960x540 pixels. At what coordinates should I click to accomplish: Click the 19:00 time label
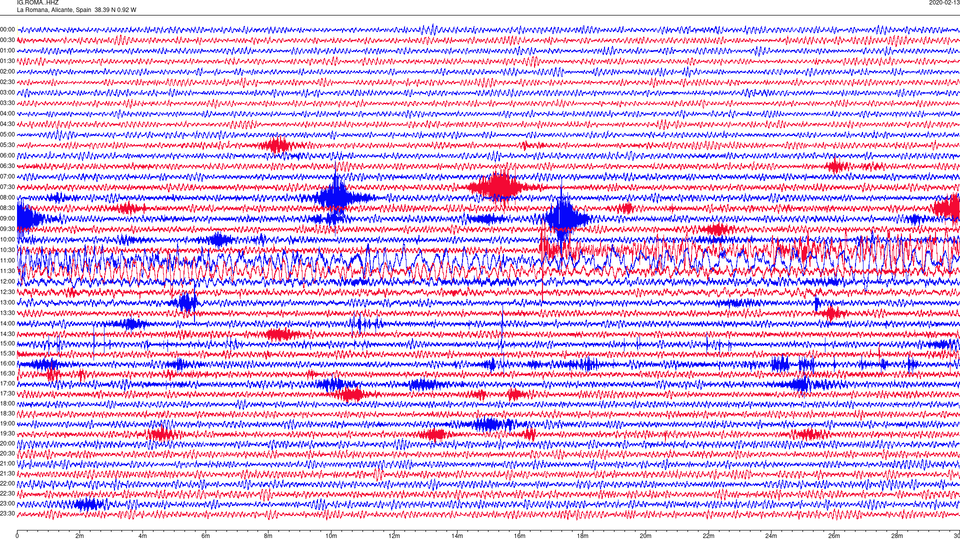tap(7, 424)
